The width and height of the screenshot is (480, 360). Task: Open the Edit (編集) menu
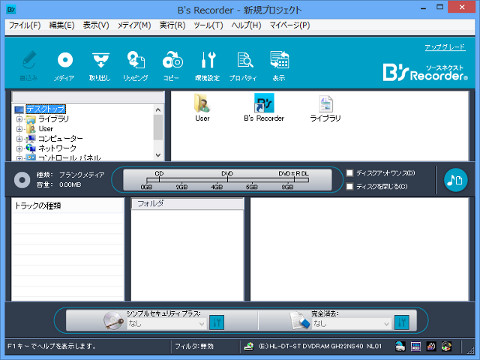62,25
